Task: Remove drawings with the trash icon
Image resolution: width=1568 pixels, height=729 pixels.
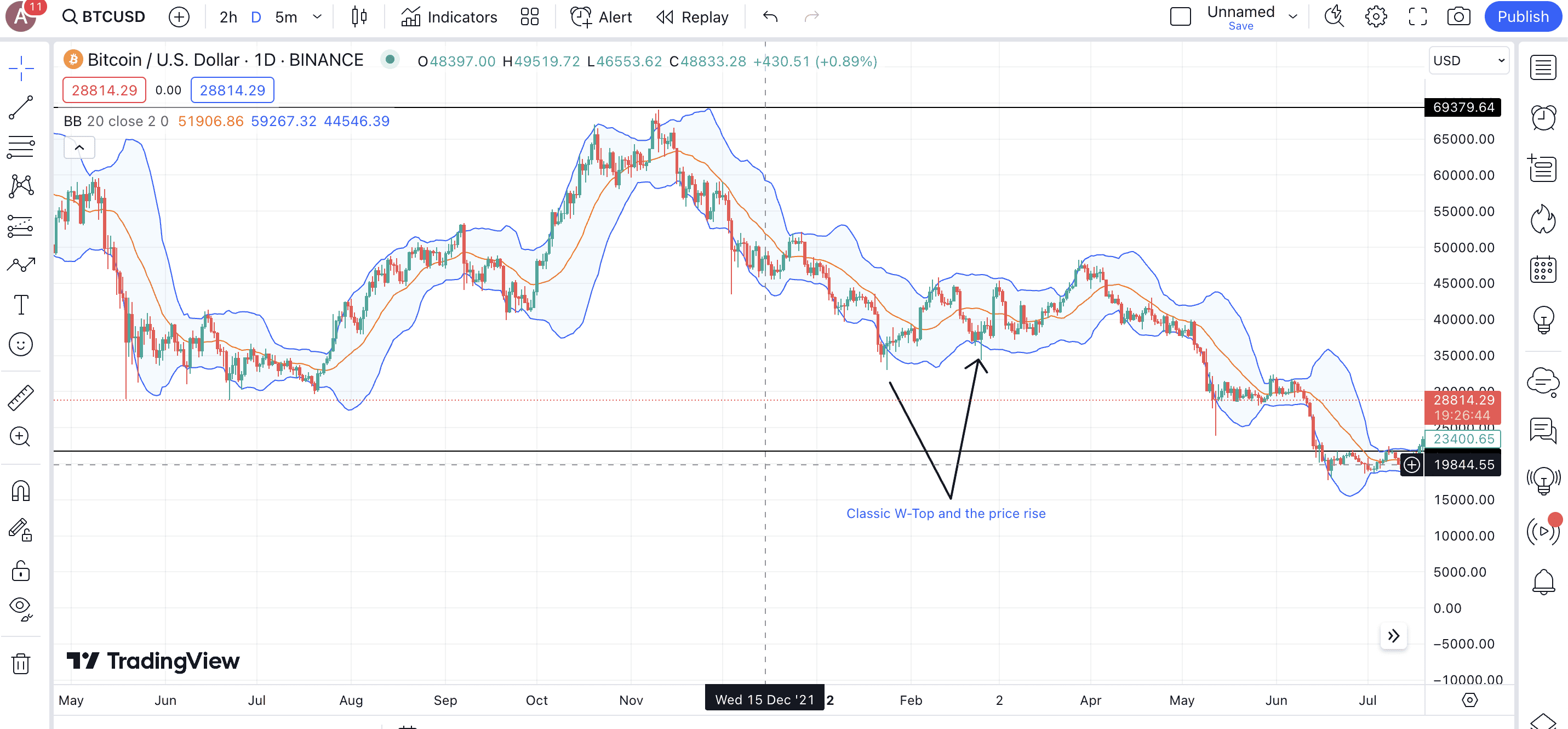Action: click(x=21, y=663)
